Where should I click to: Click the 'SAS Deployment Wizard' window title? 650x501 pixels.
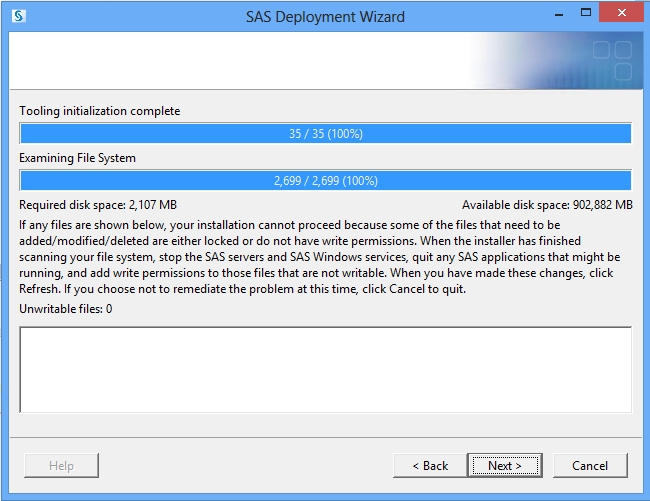tap(325, 17)
